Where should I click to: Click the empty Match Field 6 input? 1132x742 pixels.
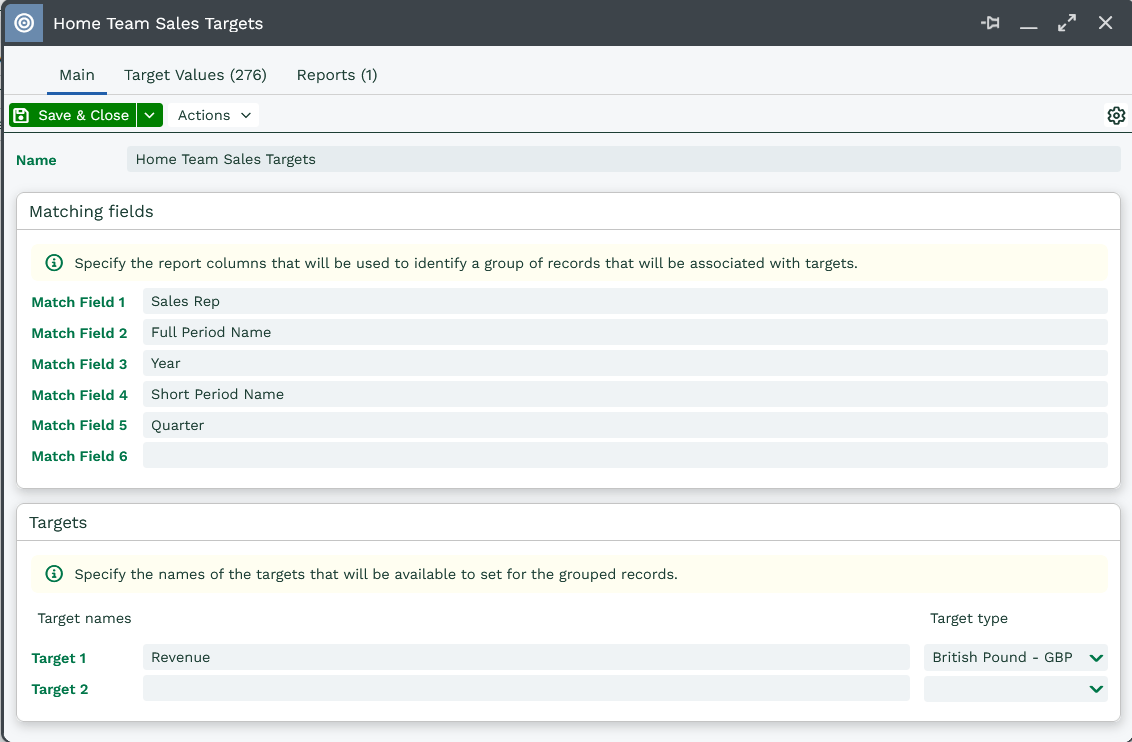625,456
